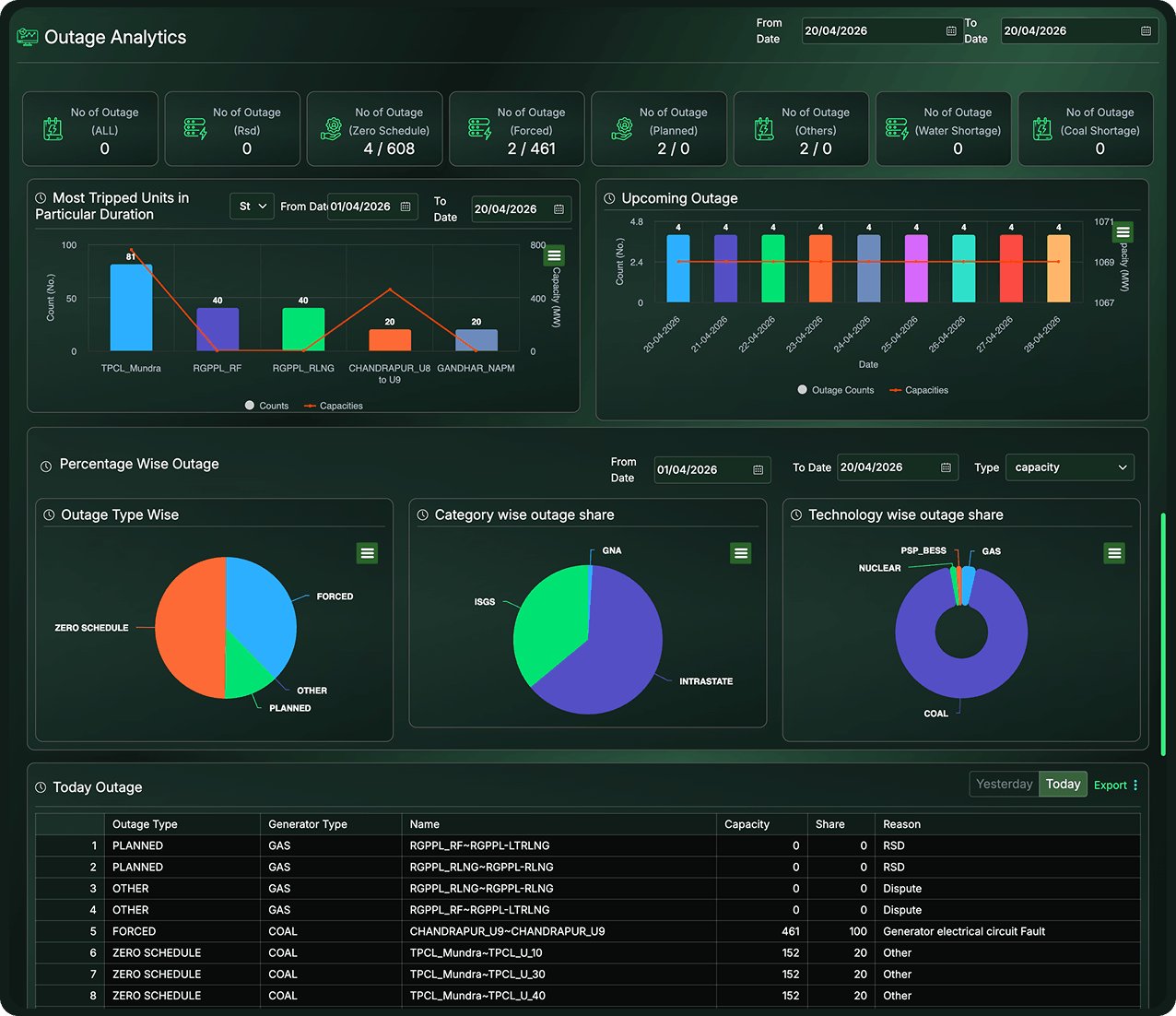Switch to Yesterday outage tab
This screenshot has height=1016, width=1176.
[1004, 785]
